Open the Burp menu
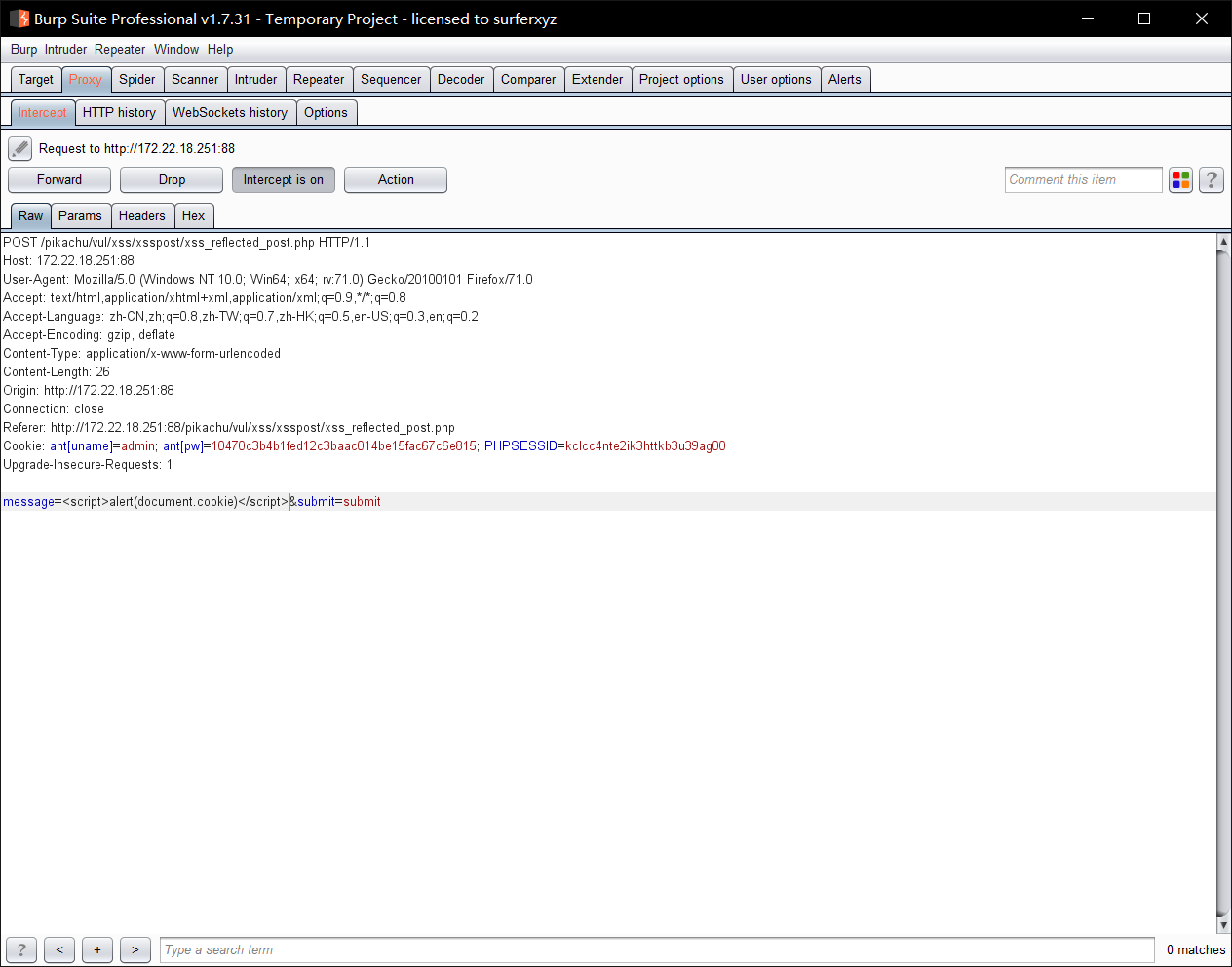Viewport: 1232px width, 967px height. click(x=24, y=49)
